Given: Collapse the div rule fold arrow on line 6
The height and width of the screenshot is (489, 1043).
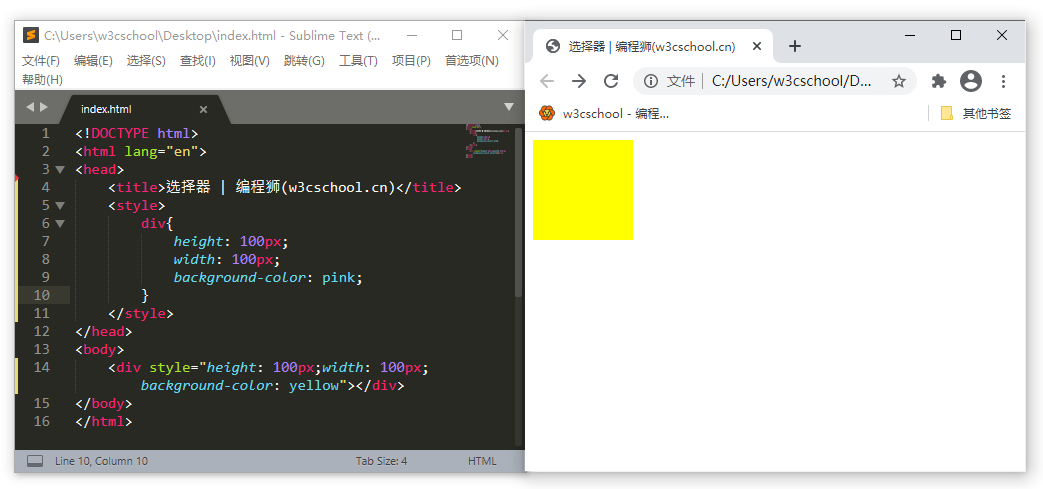Looking at the screenshot, I should [x=60, y=224].
